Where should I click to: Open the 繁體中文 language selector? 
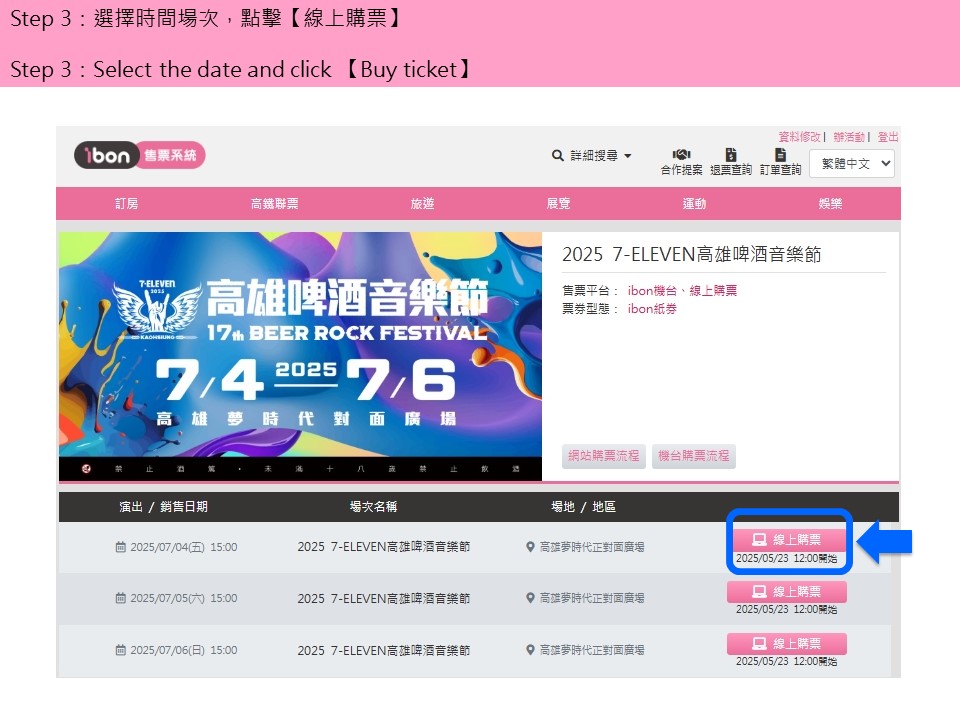[852, 163]
